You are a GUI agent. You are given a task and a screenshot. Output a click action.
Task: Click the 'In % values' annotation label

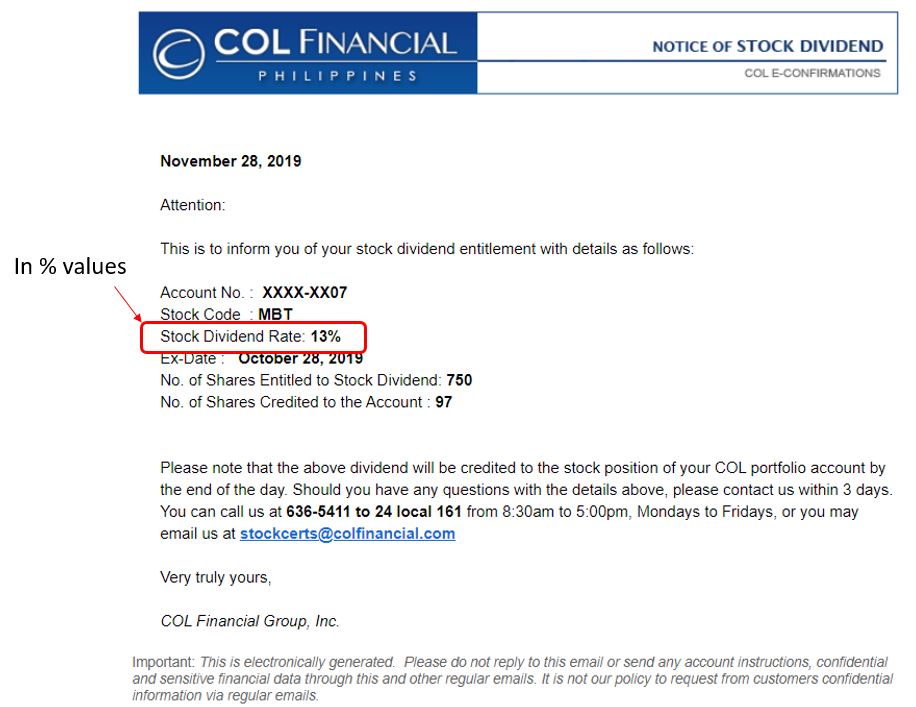pyautogui.click(x=70, y=266)
